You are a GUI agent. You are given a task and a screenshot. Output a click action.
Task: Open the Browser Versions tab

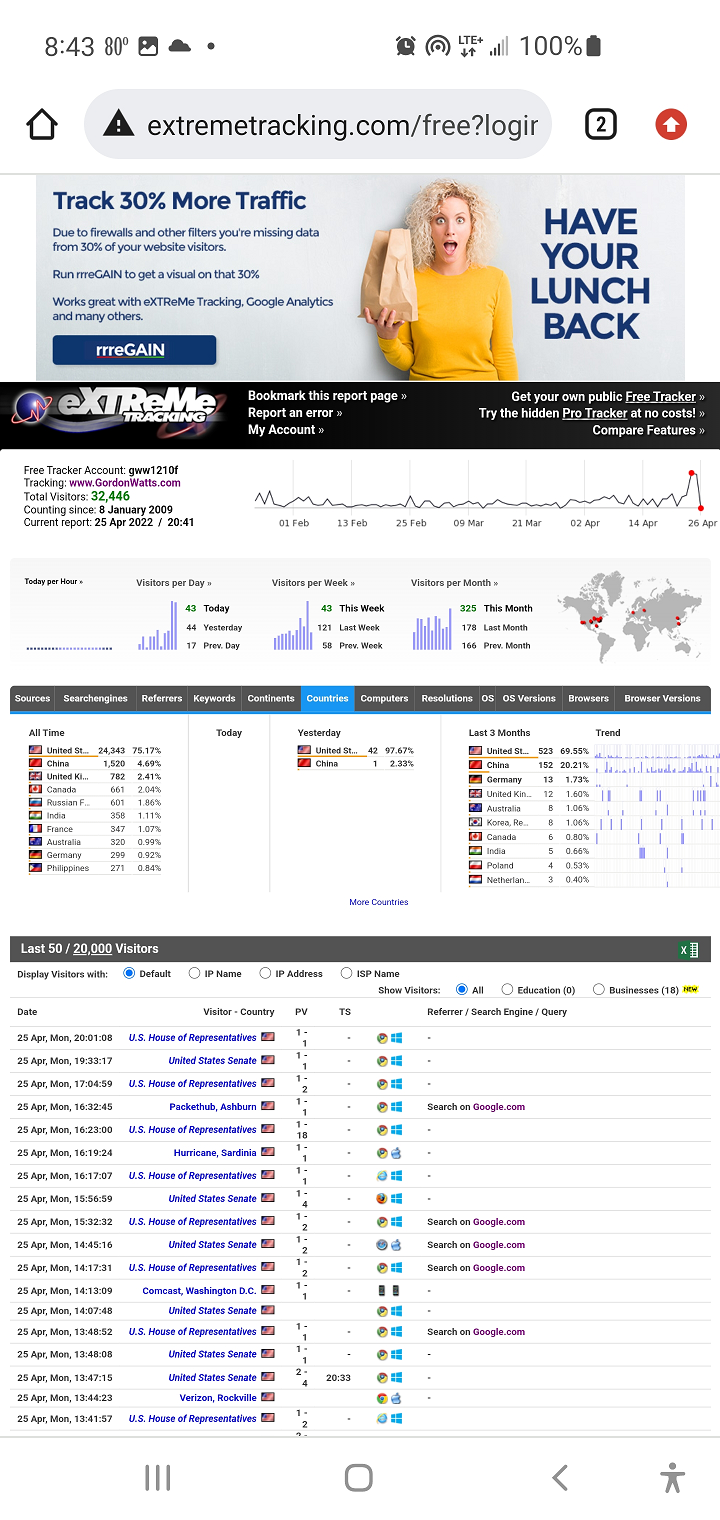coord(662,698)
